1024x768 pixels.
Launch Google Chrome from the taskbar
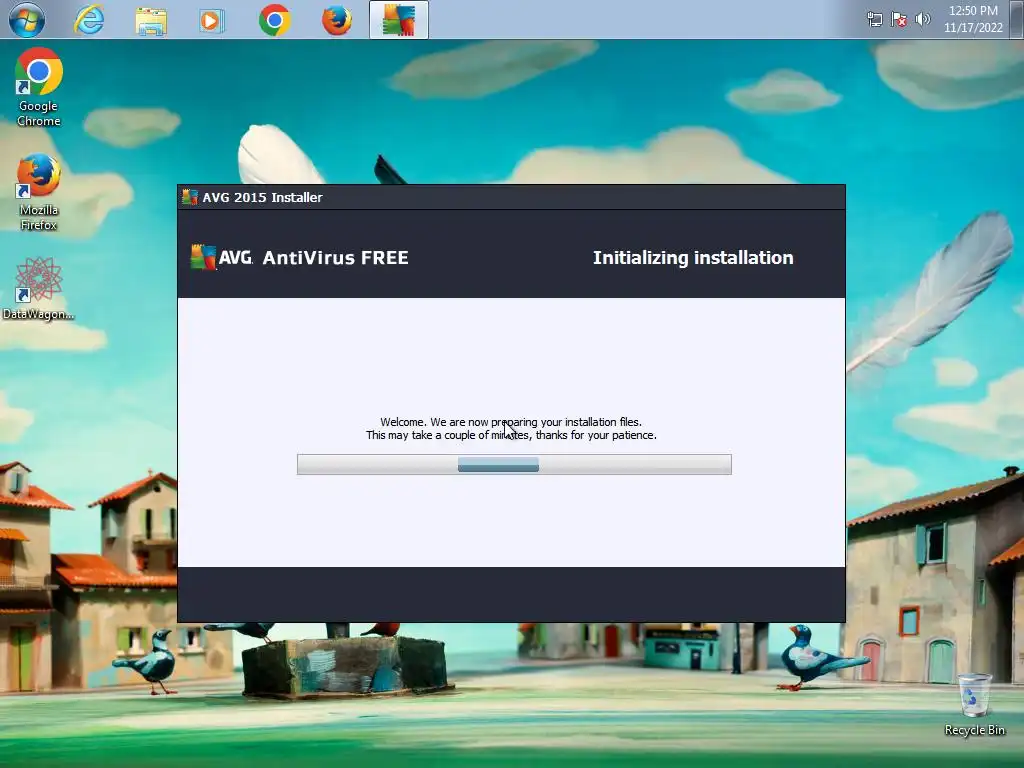coord(275,20)
